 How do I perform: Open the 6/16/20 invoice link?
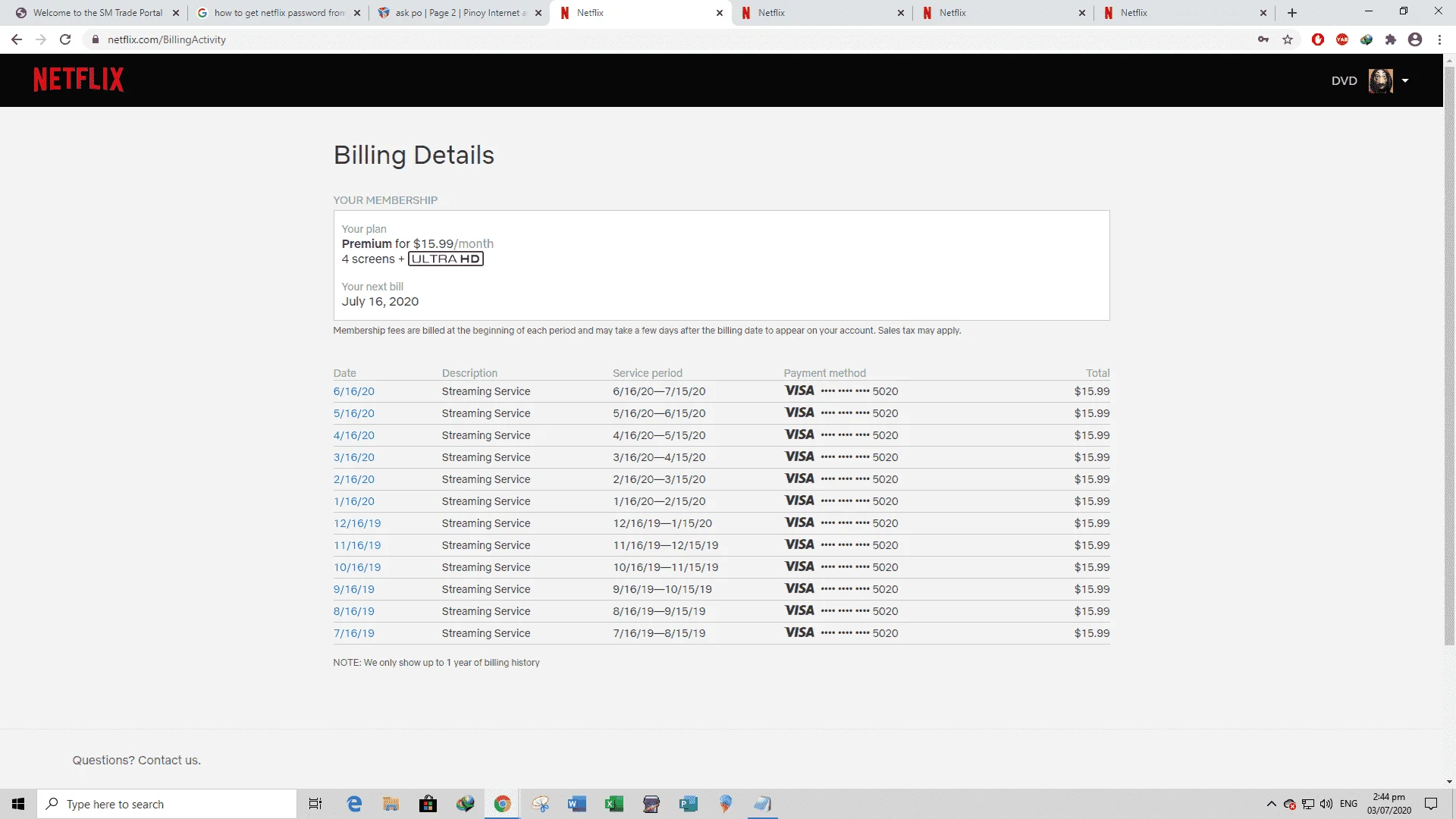(354, 391)
